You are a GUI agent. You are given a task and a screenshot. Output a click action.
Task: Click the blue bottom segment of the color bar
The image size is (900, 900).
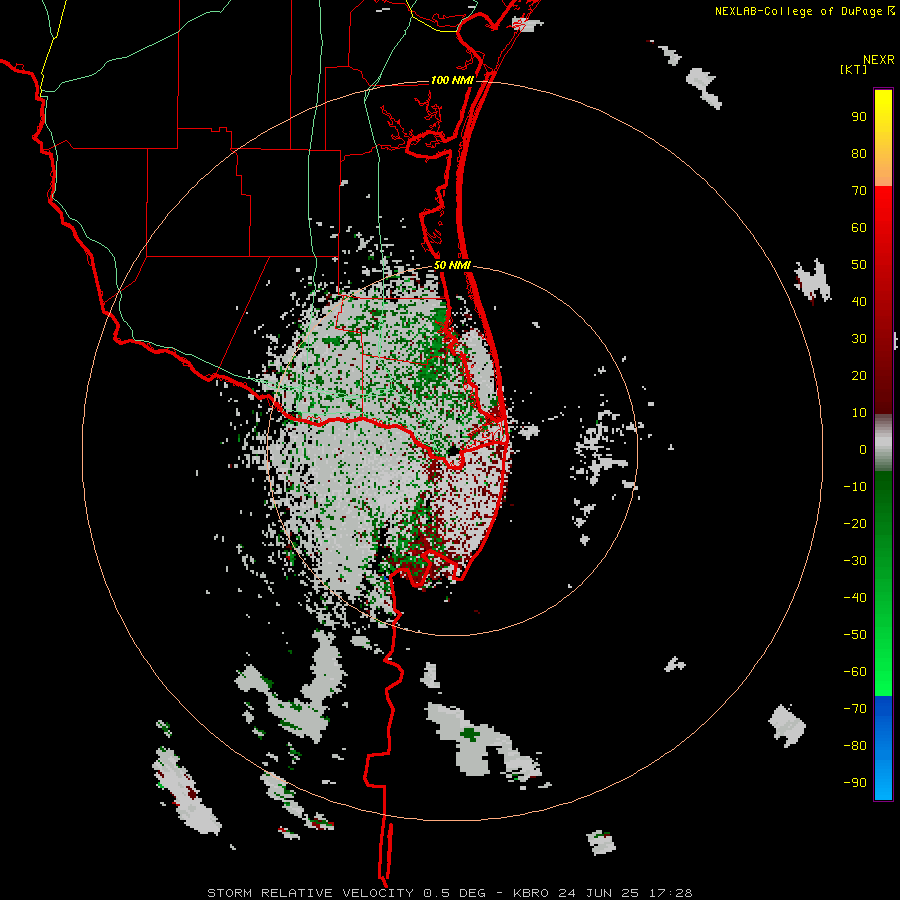coord(883,748)
